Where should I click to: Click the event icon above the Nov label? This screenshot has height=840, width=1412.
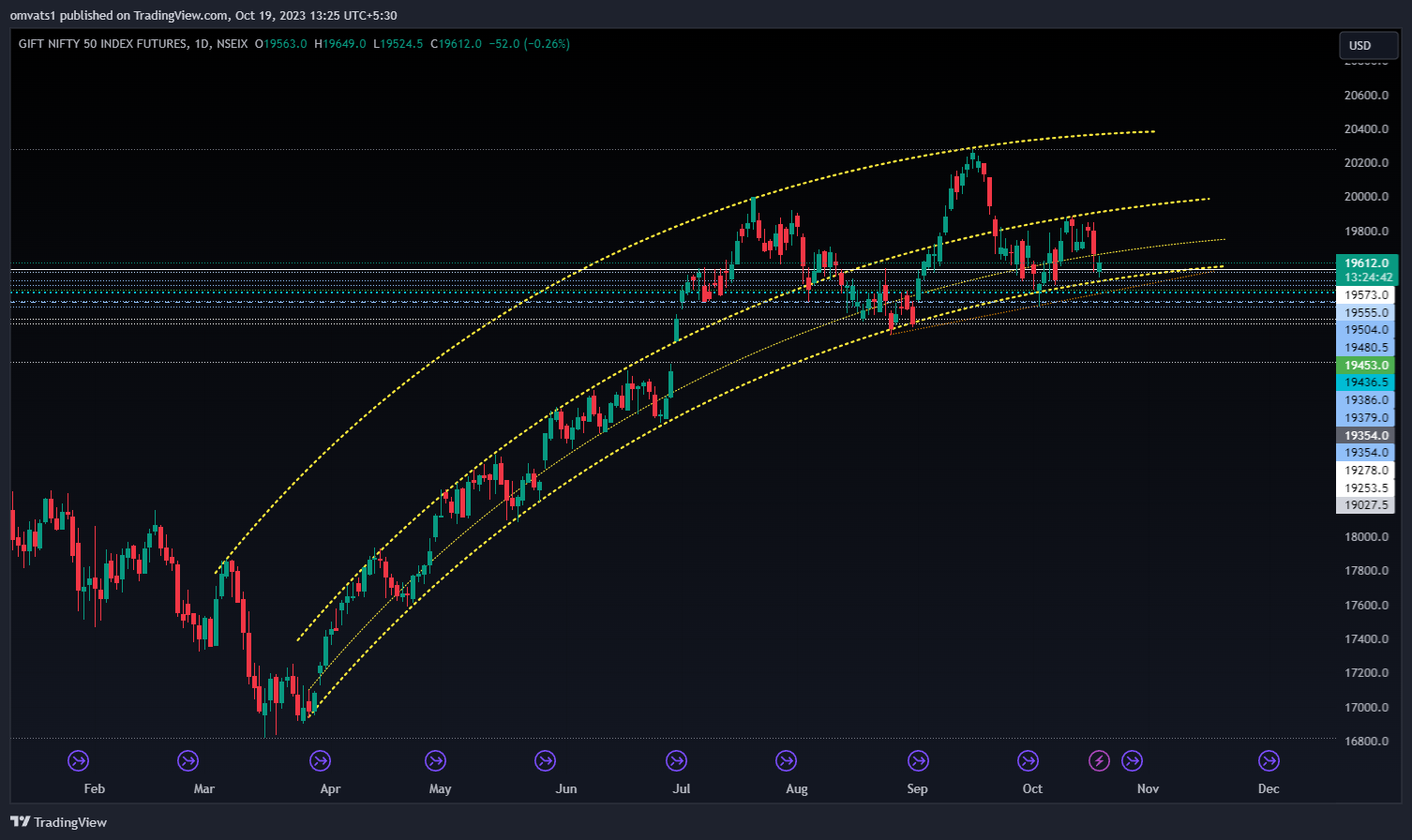[1133, 760]
